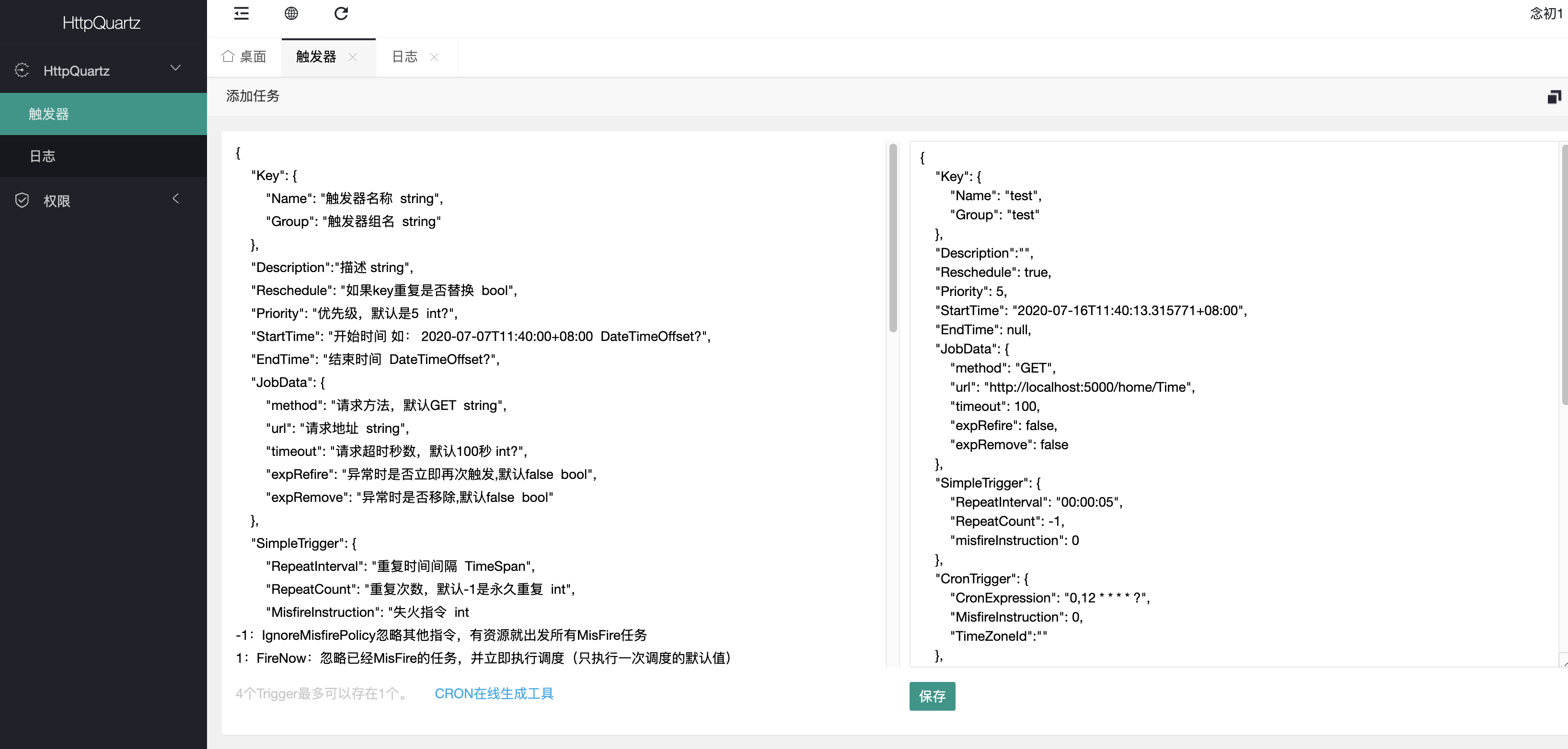Click the user name 念初1
Image resolution: width=1568 pixels, height=749 pixels.
[x=1546, y=13]
